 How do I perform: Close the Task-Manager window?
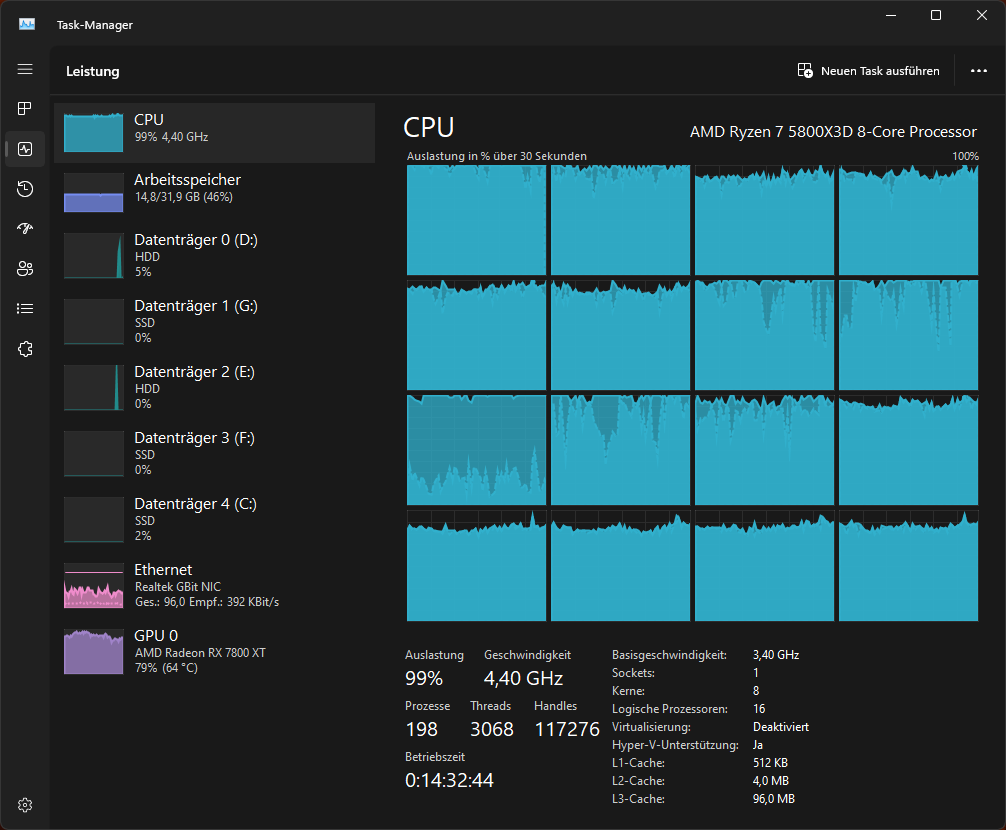pos(982,15)
